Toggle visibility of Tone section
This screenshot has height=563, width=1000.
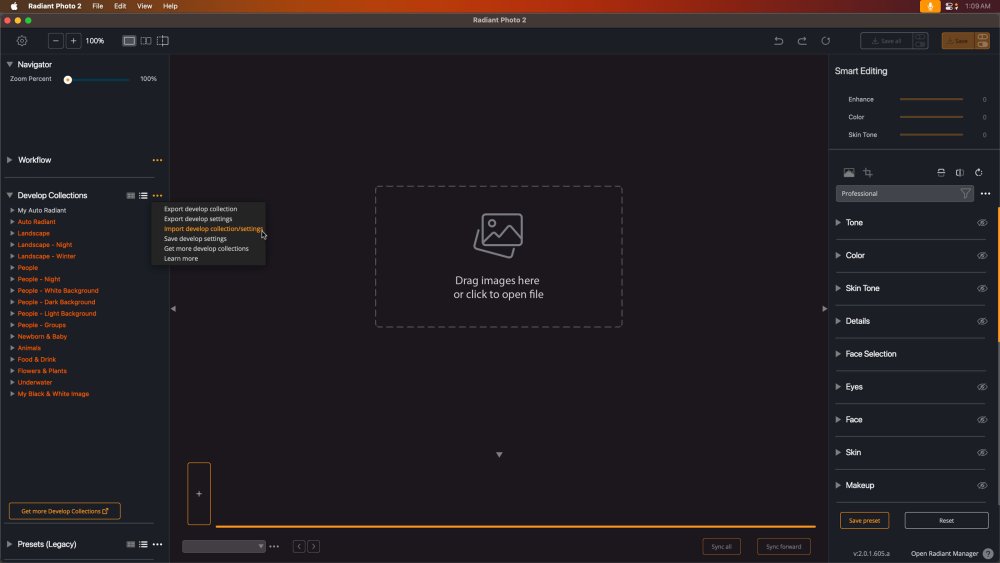982,223
